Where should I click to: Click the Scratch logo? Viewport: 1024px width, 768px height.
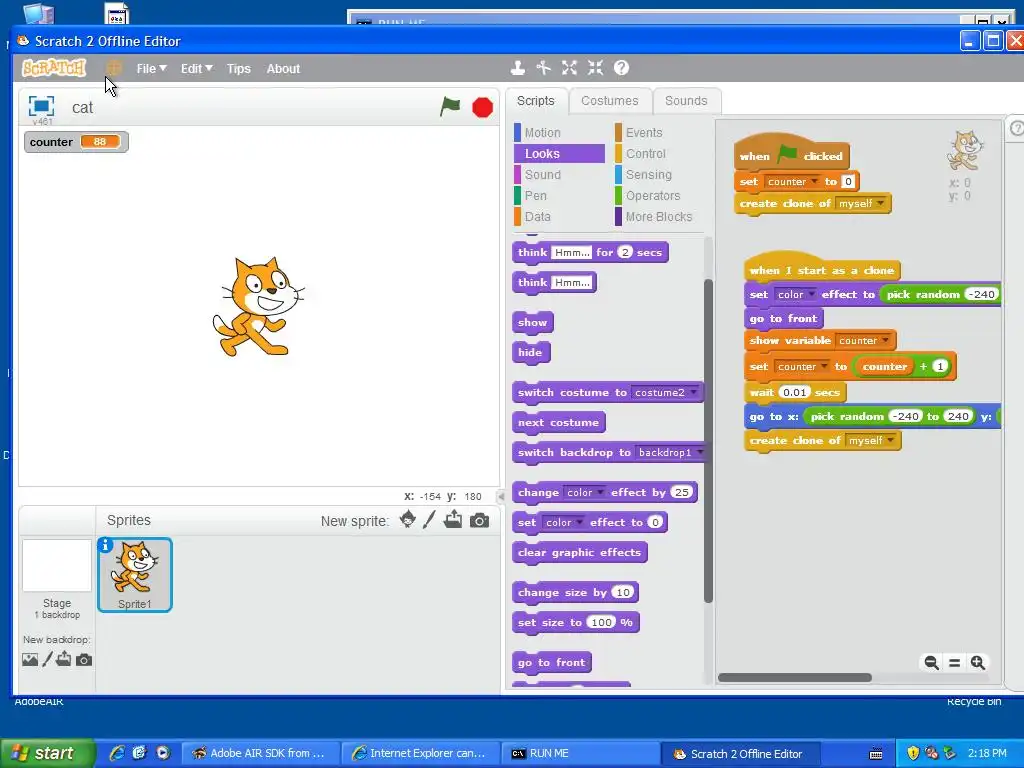pos(54,67)
